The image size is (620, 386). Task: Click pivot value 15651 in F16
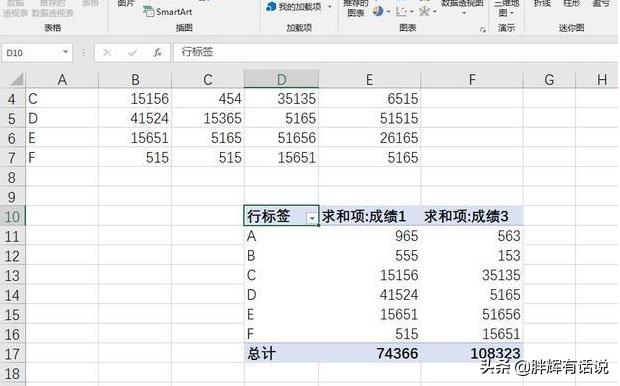point(472,334)
